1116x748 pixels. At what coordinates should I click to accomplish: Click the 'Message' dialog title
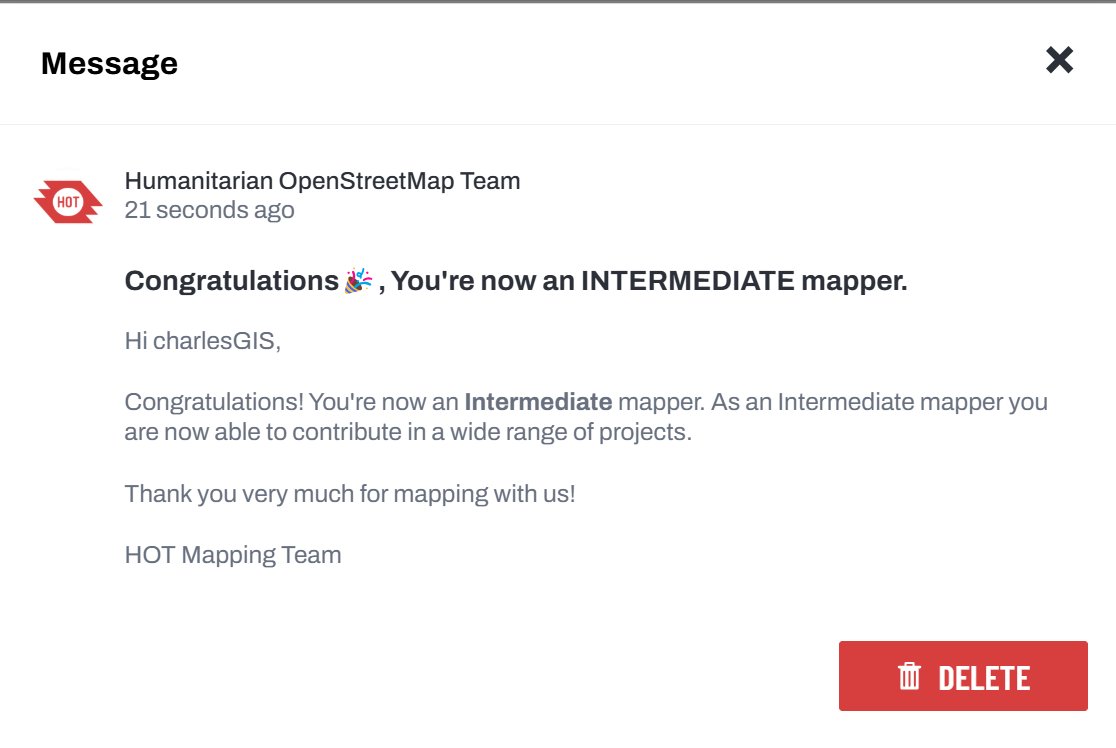[110, 63]
